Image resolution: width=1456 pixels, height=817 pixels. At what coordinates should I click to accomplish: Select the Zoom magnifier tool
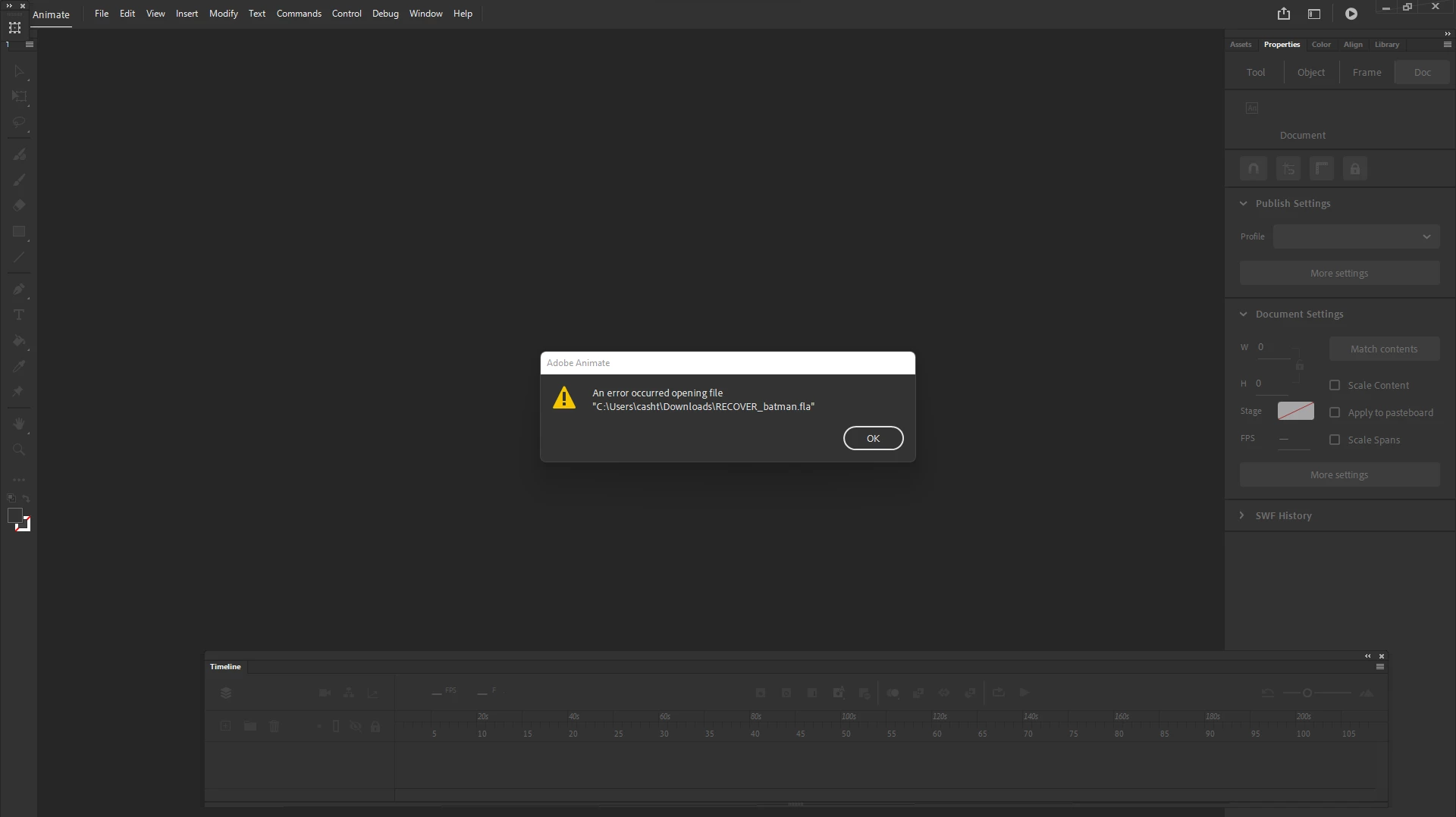[19, 449]
